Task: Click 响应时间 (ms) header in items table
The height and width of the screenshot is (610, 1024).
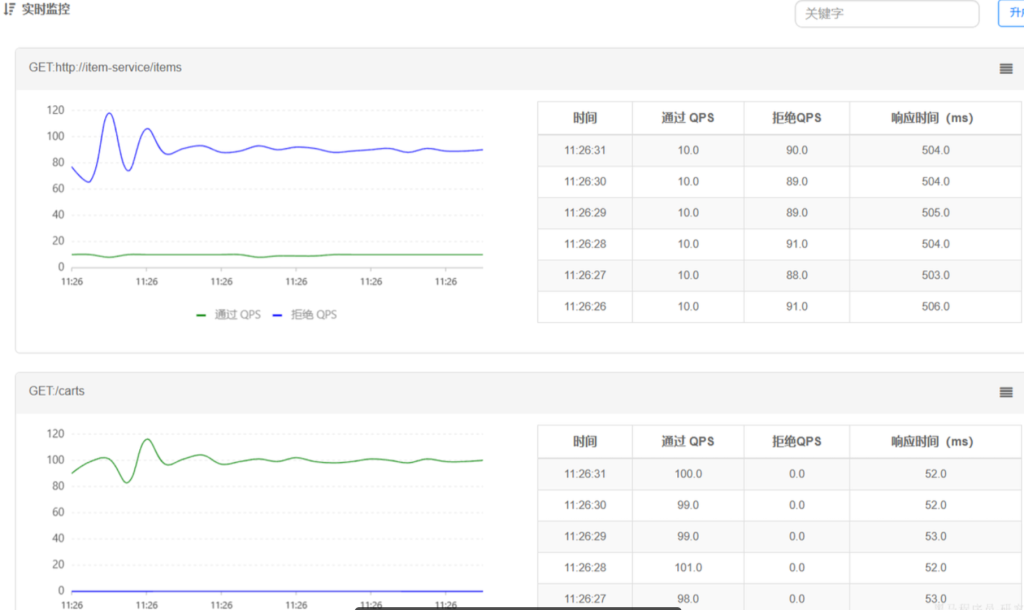Action: [931, 118]
